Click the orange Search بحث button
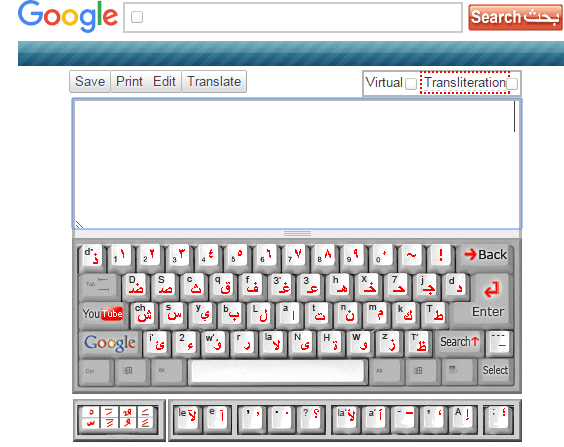The width and height of the screenshot is (564, 447). 515,17
